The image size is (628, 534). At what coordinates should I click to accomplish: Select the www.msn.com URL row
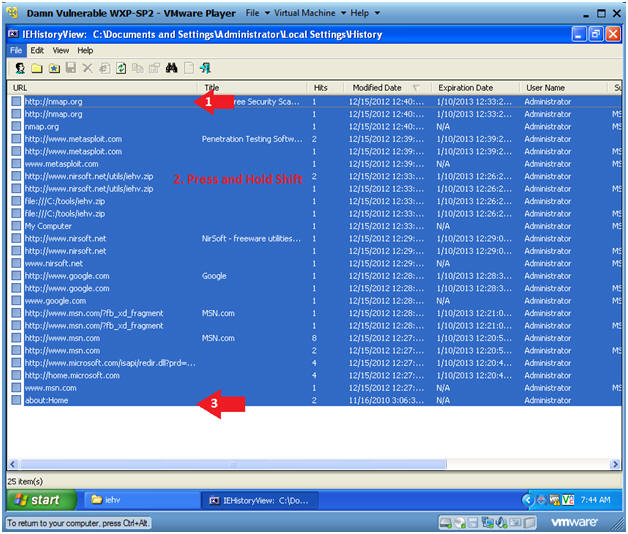pos(50,388)
